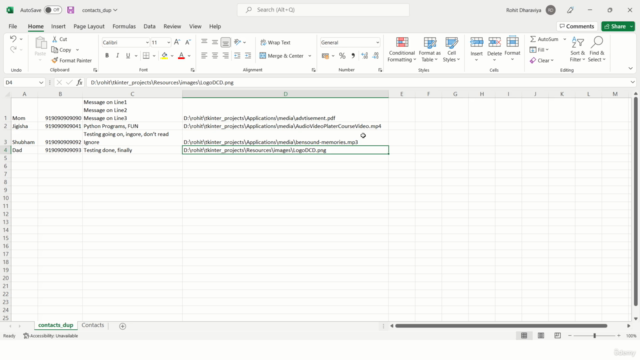Align text right
The image size is (640, 360).
click(x=225, y=56)
